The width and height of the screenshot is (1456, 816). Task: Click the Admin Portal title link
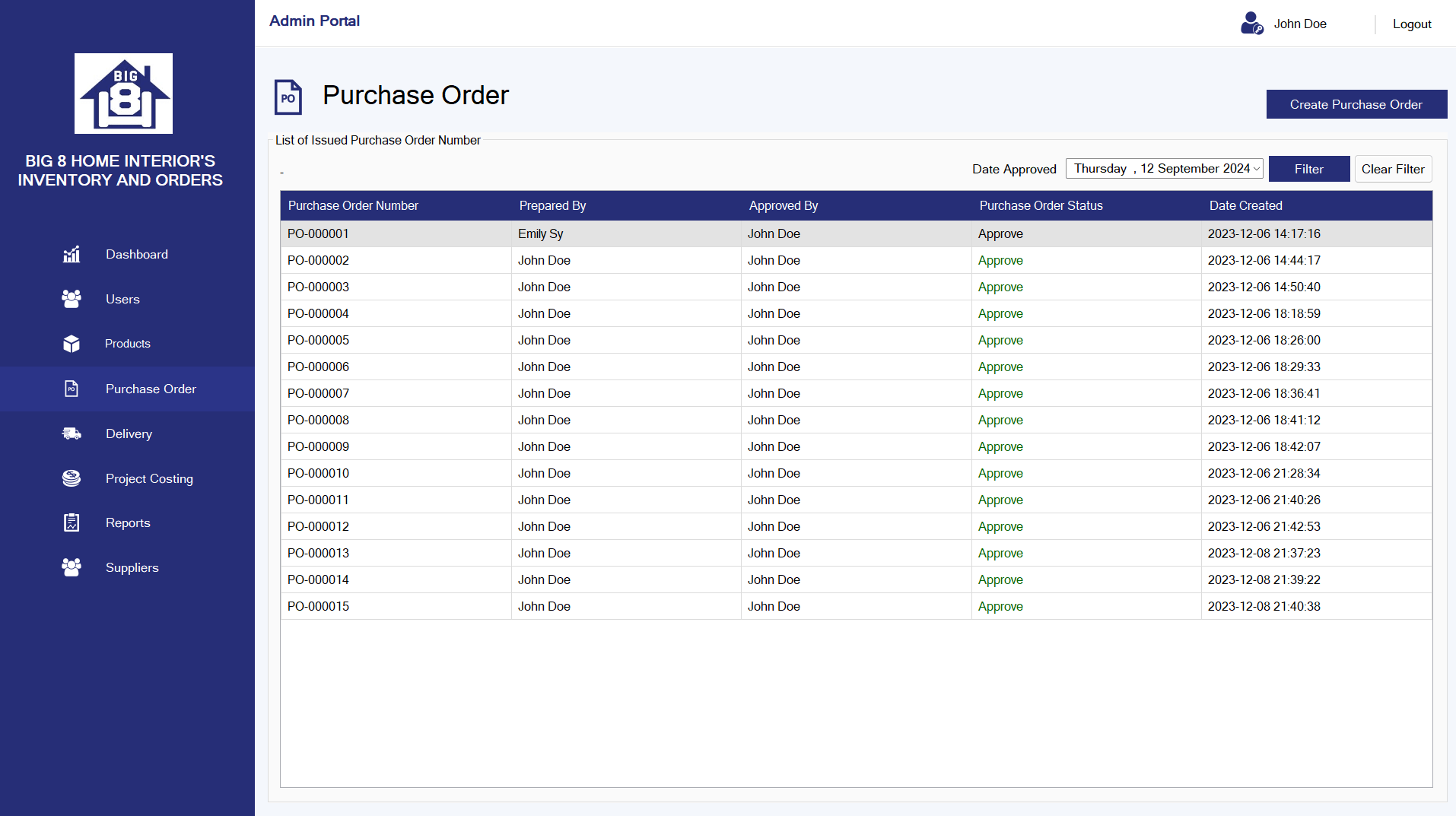[314, 21]
